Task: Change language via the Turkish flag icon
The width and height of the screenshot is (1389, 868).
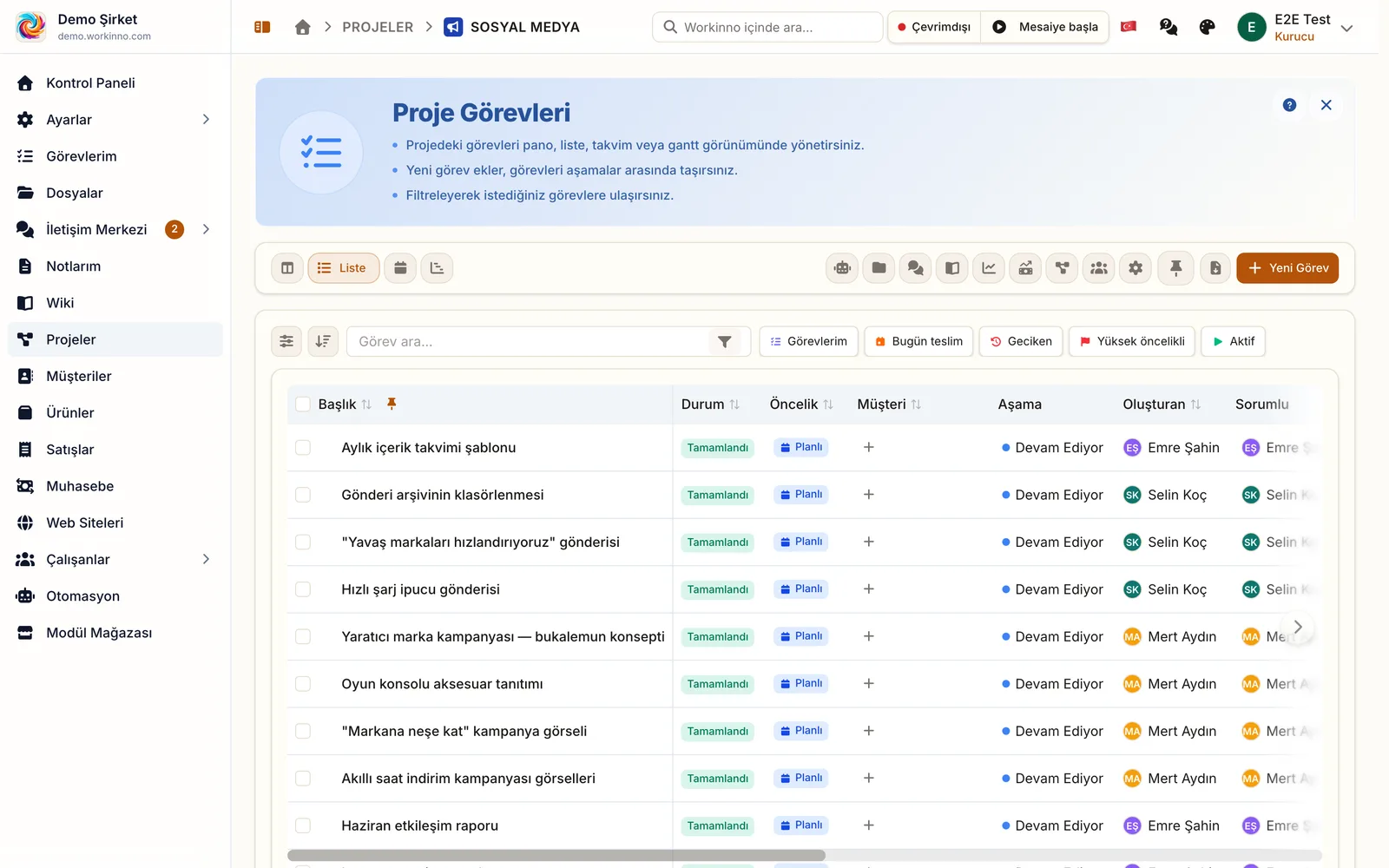Action: point(1129,27)
